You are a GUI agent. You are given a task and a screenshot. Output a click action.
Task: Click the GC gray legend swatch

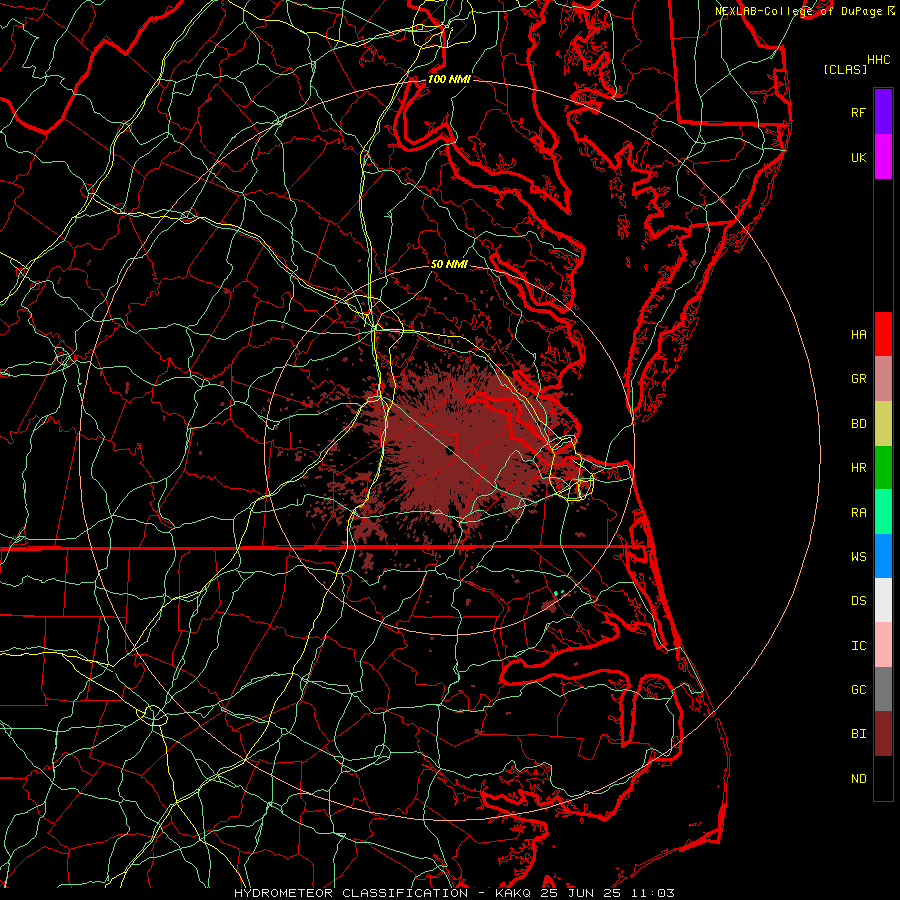click(x=883, y=689)
